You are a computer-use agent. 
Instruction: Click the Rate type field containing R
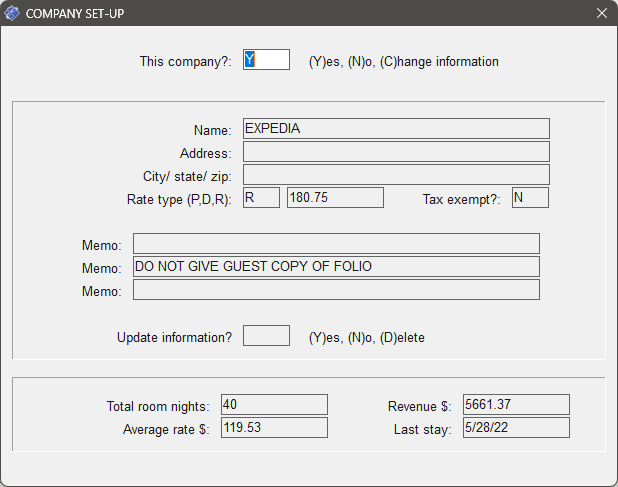[261, 198]
